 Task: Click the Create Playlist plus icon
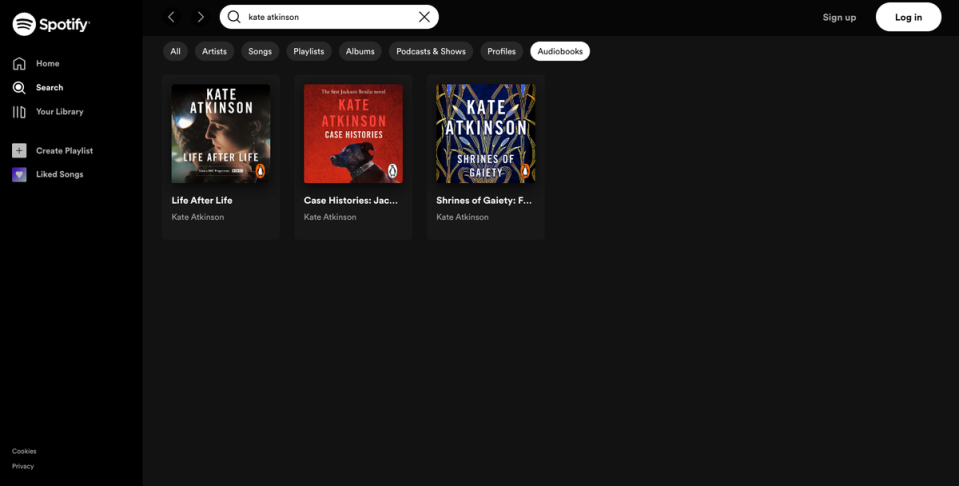tap(19, 151)
